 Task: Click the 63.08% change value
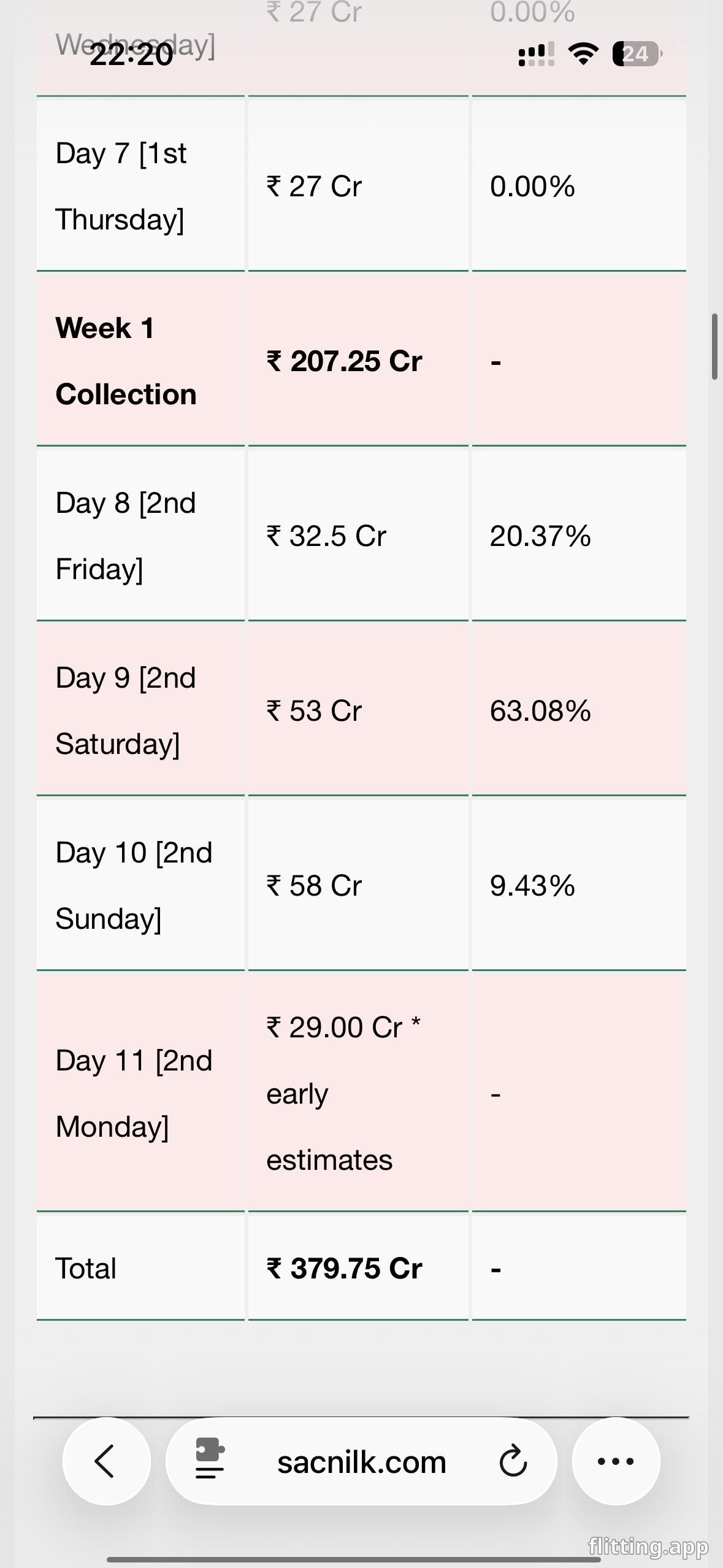(x=540, y=710)
